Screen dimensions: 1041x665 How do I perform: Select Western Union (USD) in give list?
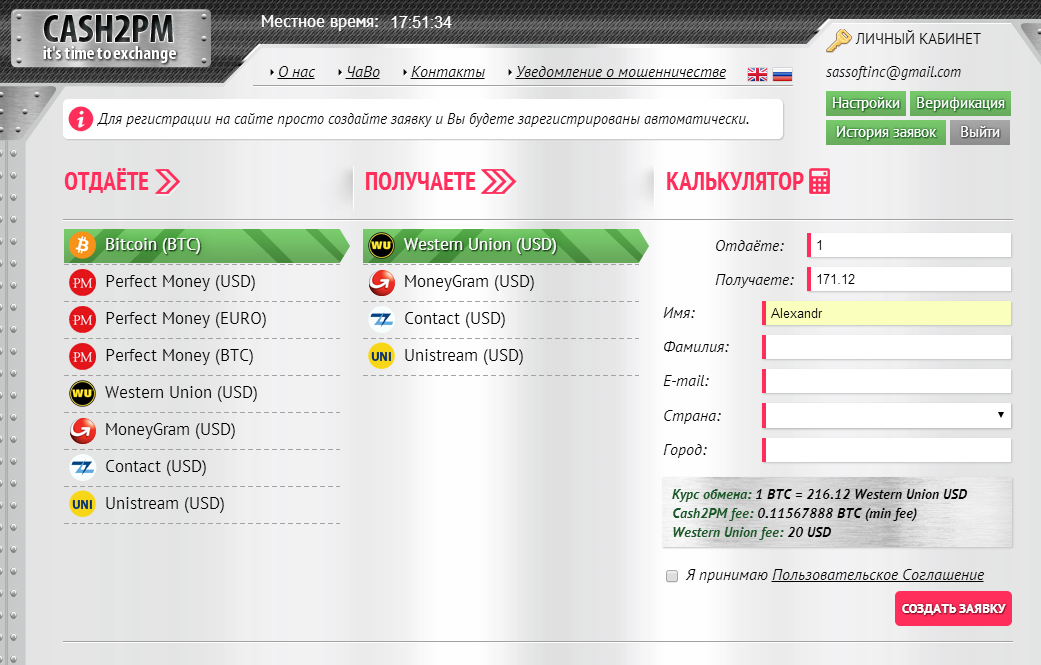(202, 394)
